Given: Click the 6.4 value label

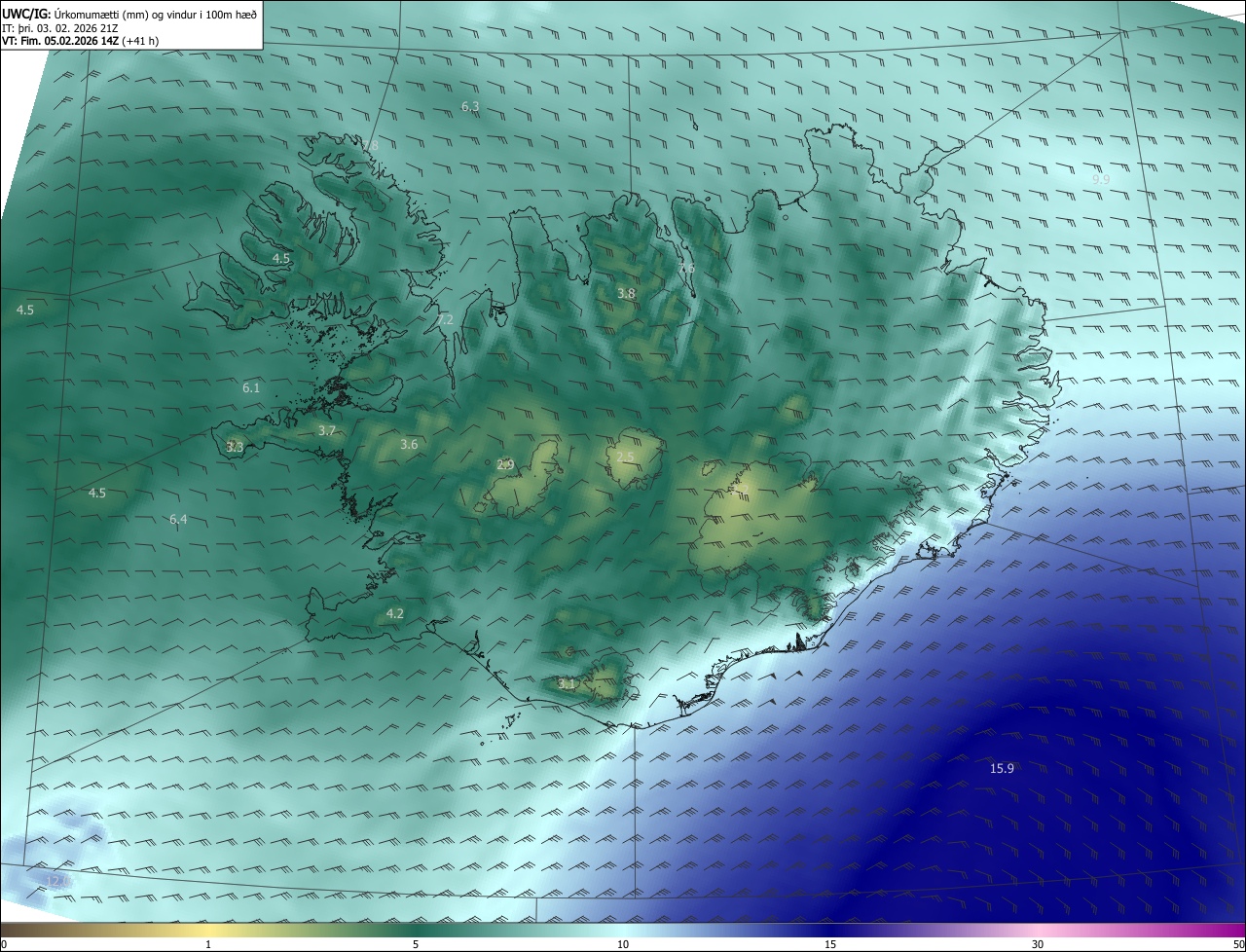Looking at the screenshot, I should point(178,520).
